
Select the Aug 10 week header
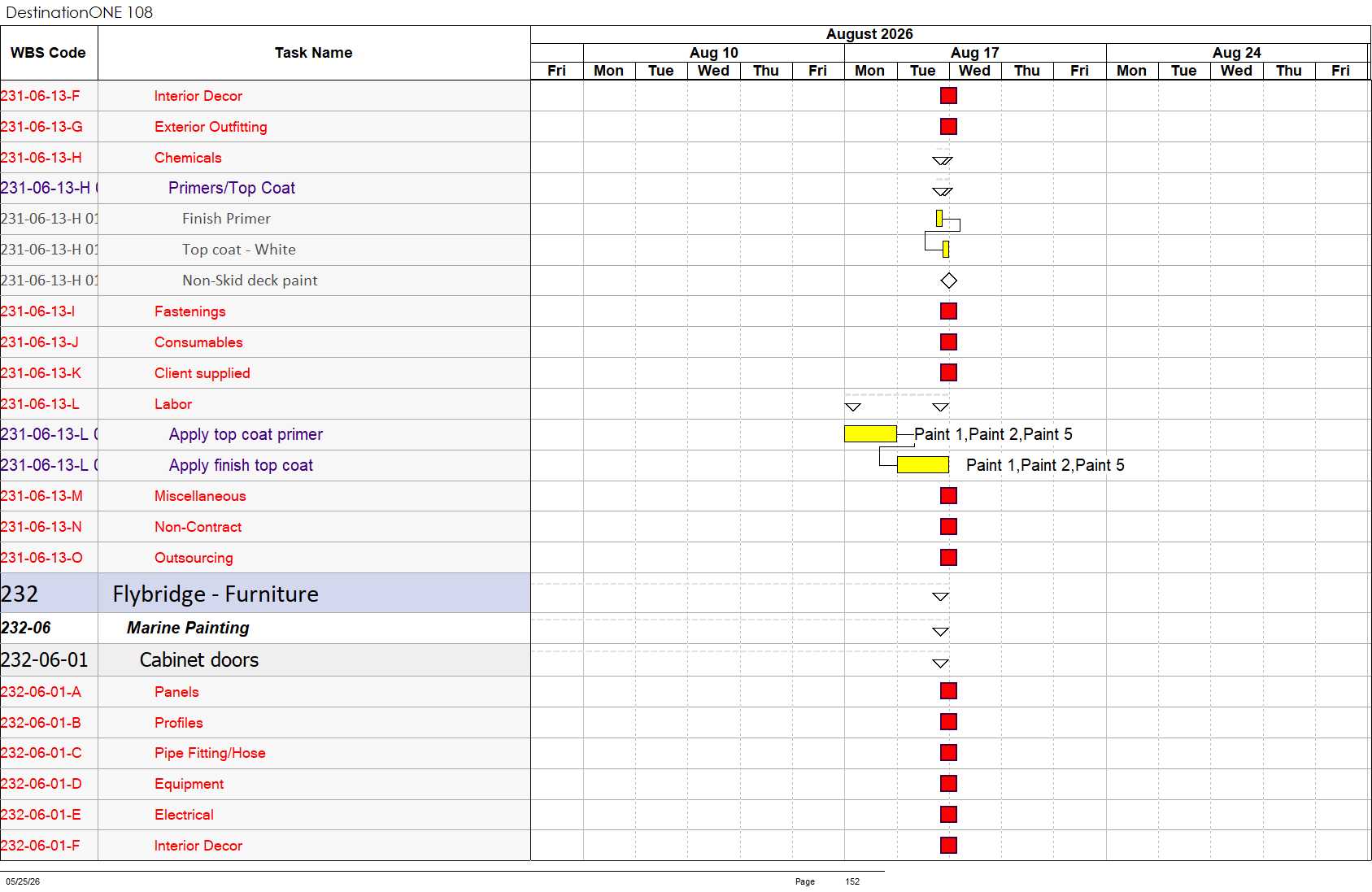[714, 53]
